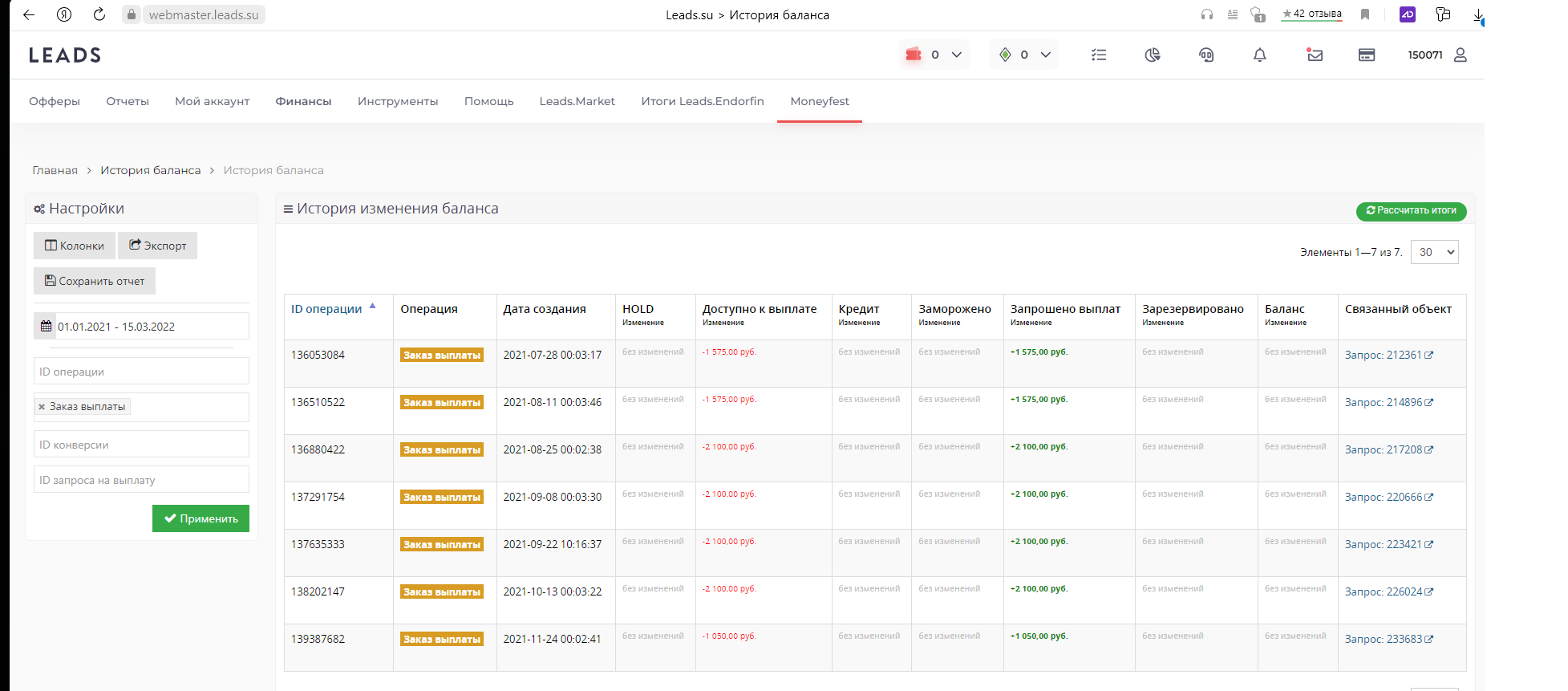Viewport: 1568px width, 691px height.
Task: Open link 'Запрос: 212361'
Action: point(1388,355)
